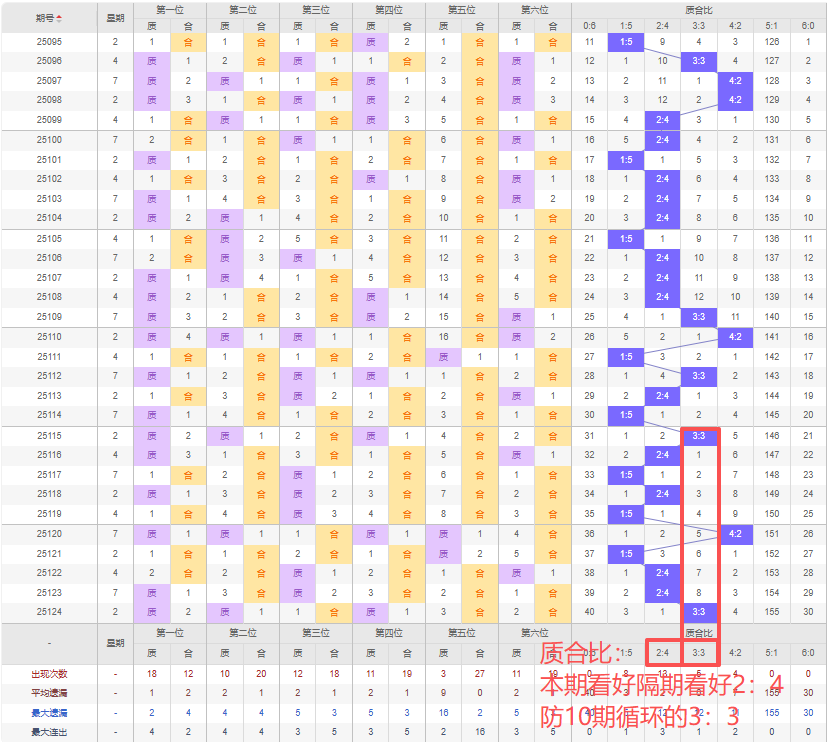Click the top 第一位 column group header
827x742 pixels.
coord(170,10)
